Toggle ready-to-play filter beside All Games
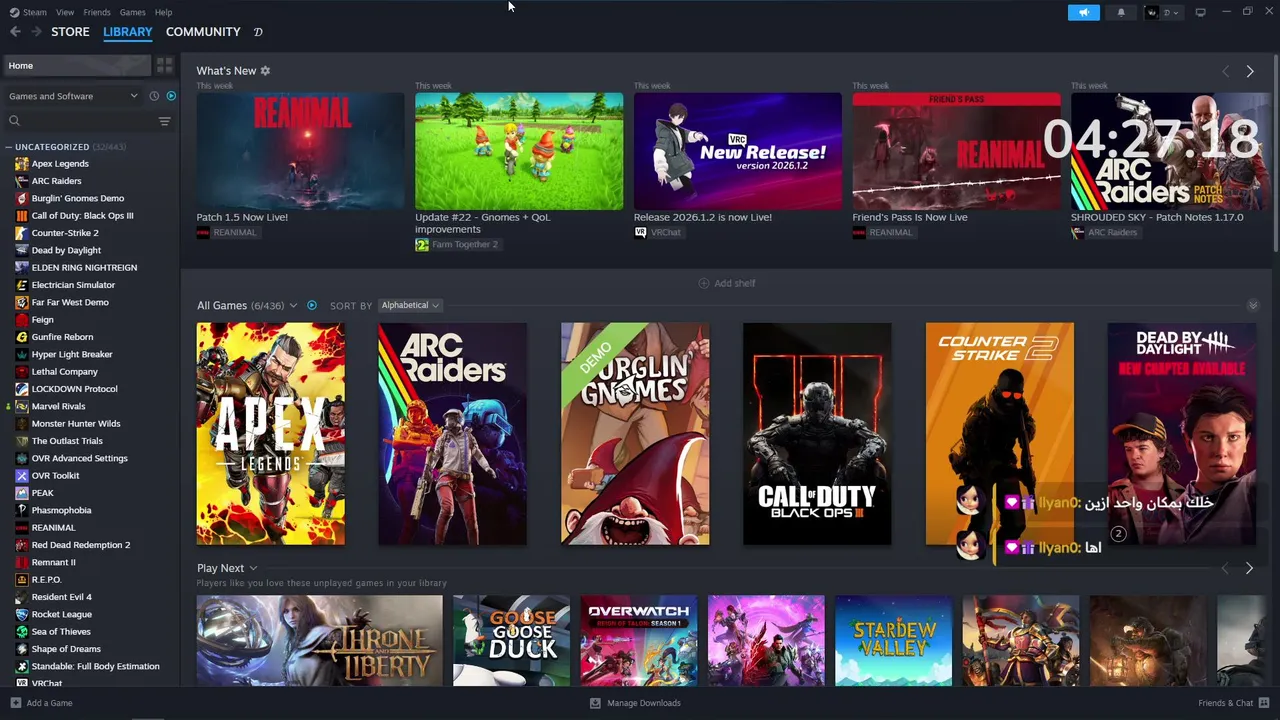 point(312,305)
